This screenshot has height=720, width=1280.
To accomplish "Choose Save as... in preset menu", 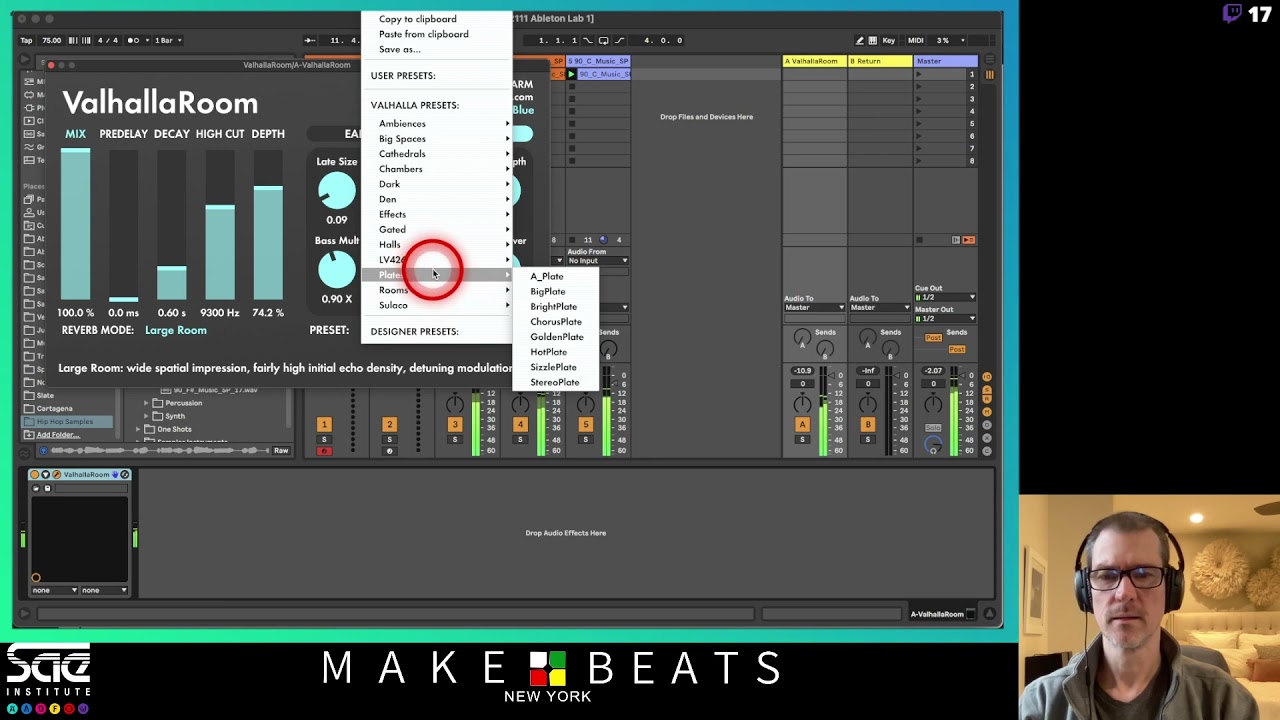I will [x=400, y=49].
